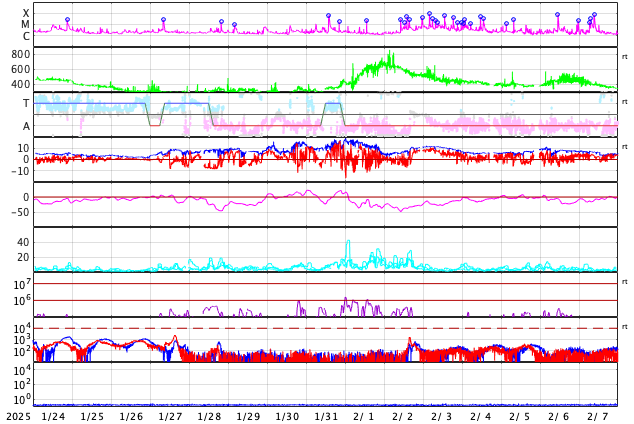Click the 800 speed axis label

21,54
